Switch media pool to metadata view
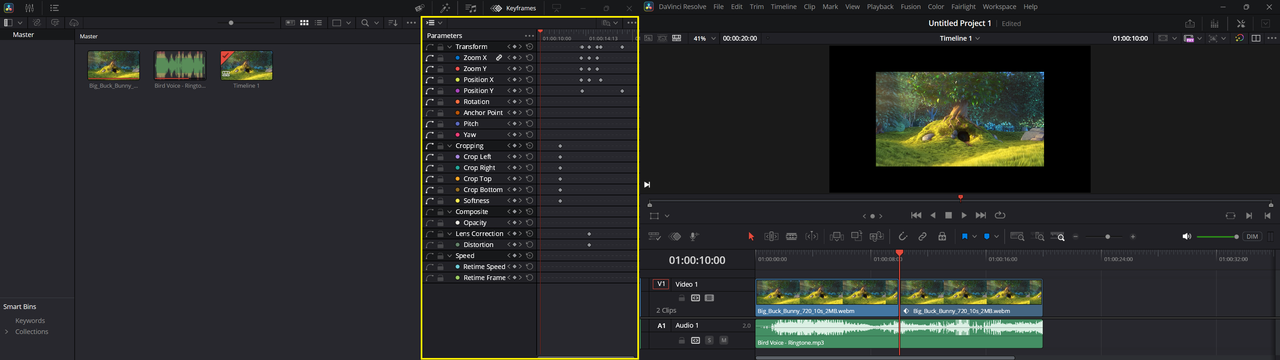Screen dimensions: 1280x360 290,22
